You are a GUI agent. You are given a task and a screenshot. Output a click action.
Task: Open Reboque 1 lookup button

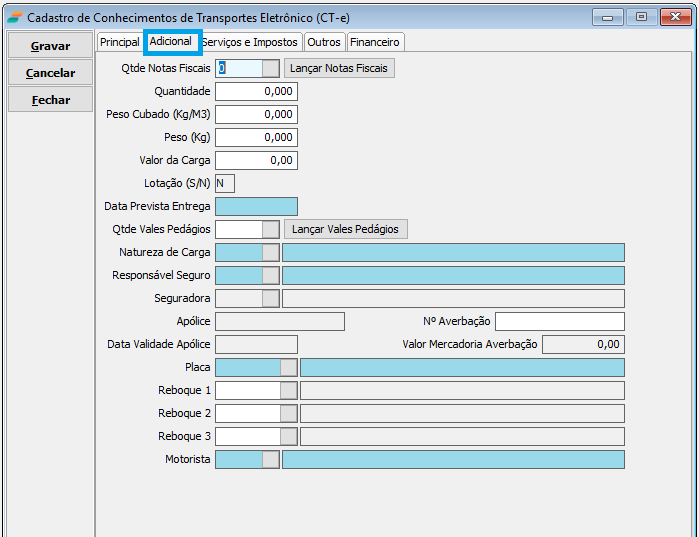(289, 390)
